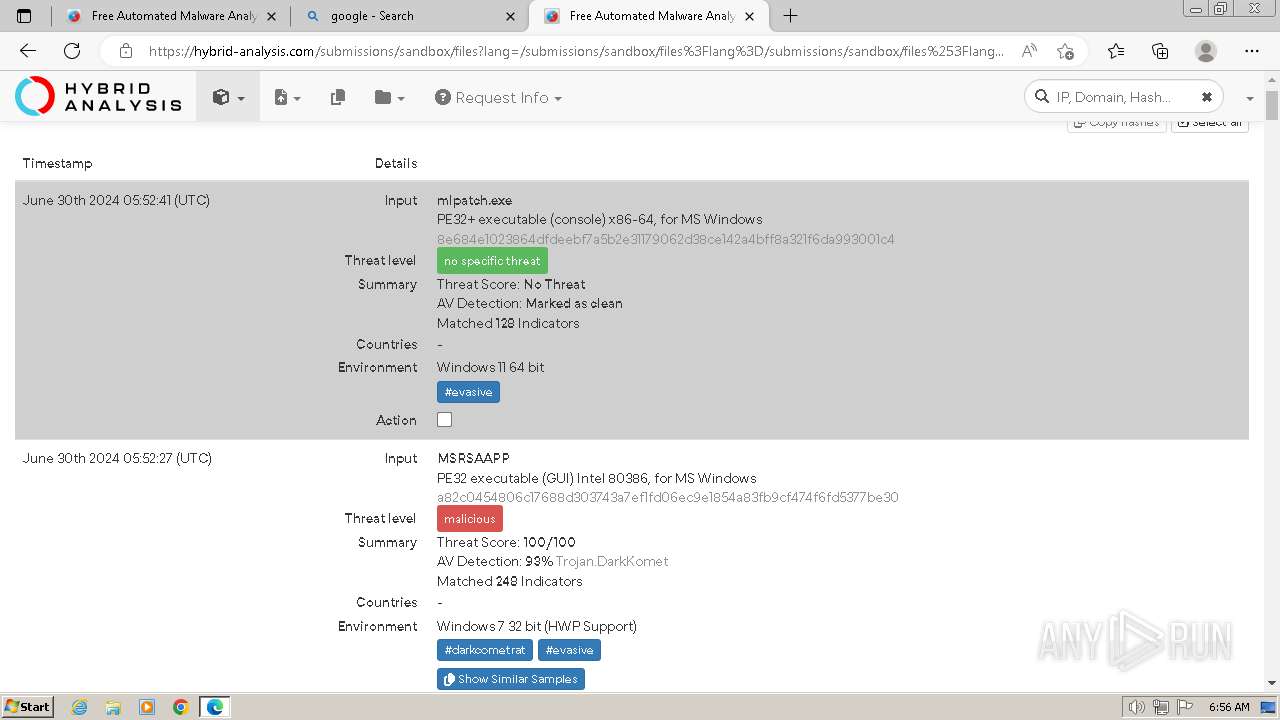The image size is (1280, 720).
Task: Click the Details column header
Action: click(x=396, y=163)
